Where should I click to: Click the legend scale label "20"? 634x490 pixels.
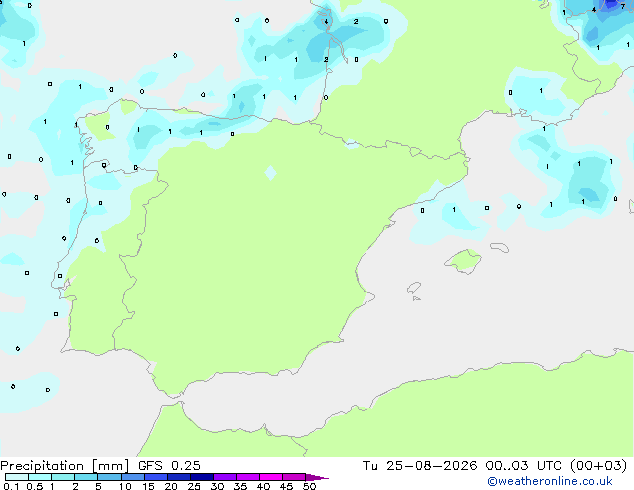171,486
